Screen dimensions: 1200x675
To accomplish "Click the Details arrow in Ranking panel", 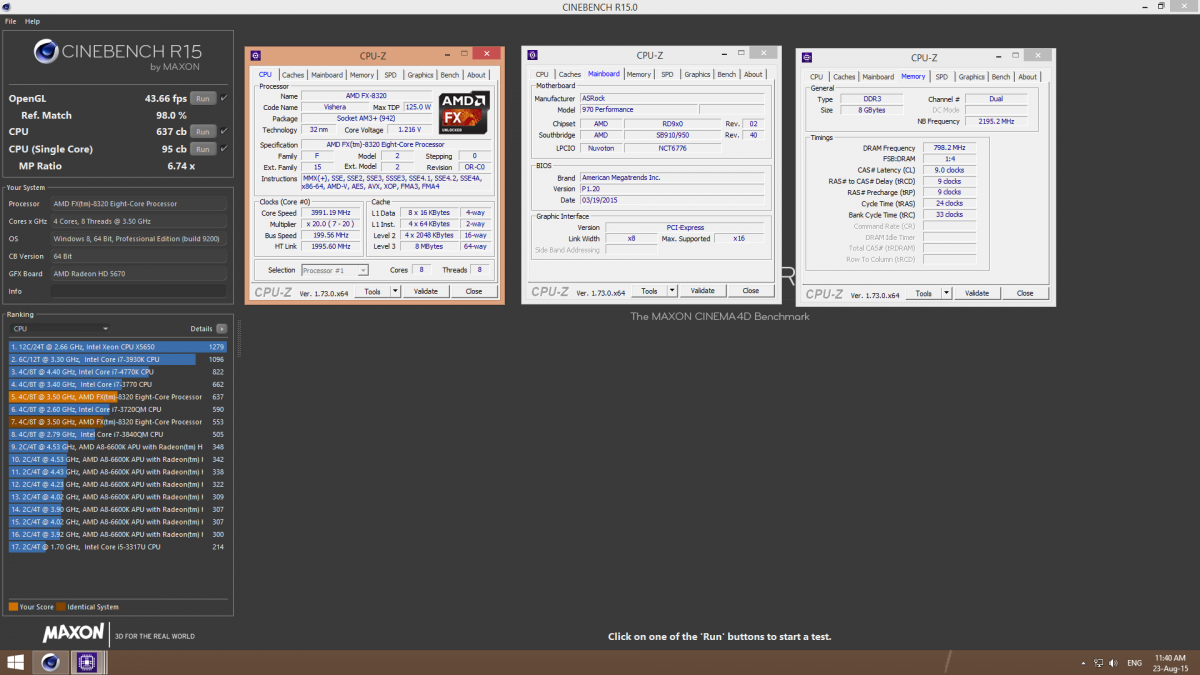I will pos(221,328).
